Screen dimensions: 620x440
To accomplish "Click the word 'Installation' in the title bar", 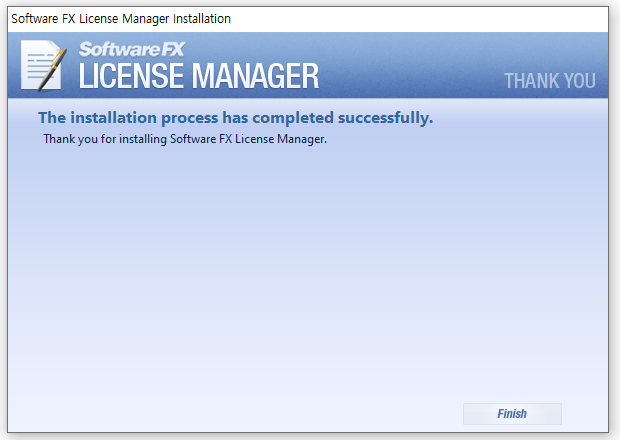I will [197, 19].
